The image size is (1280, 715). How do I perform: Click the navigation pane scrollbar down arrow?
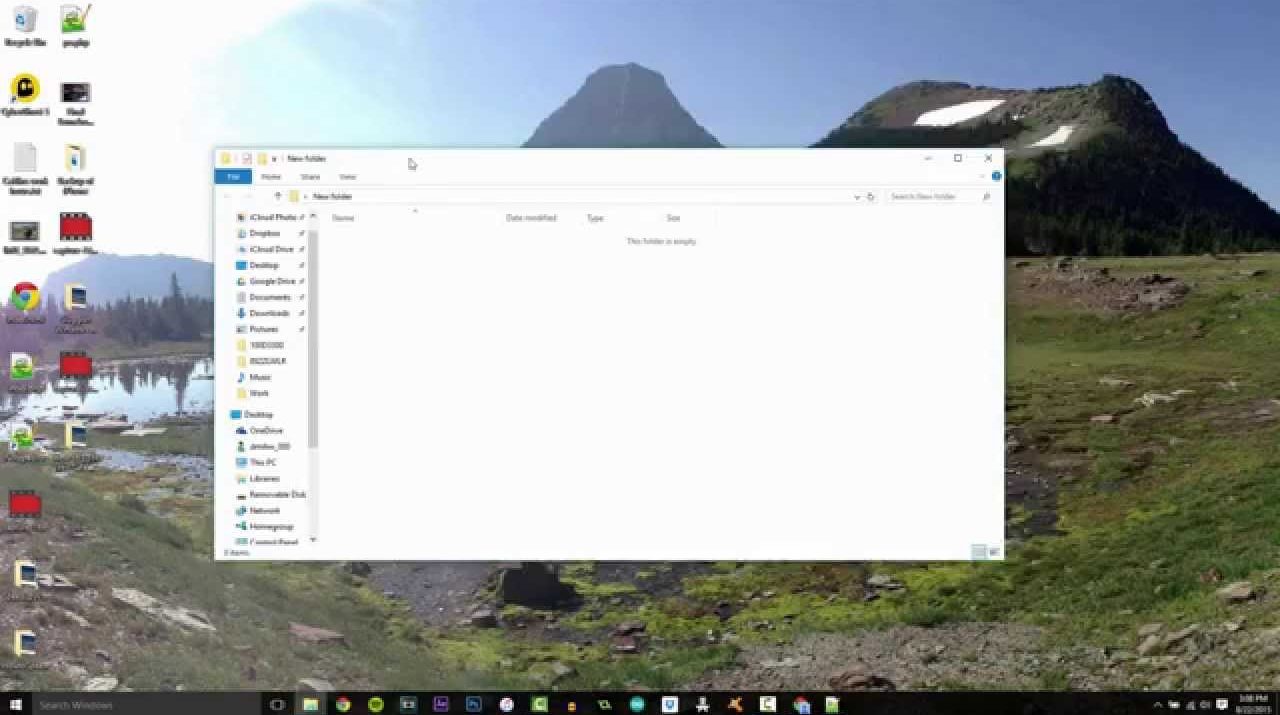point(313,540)
